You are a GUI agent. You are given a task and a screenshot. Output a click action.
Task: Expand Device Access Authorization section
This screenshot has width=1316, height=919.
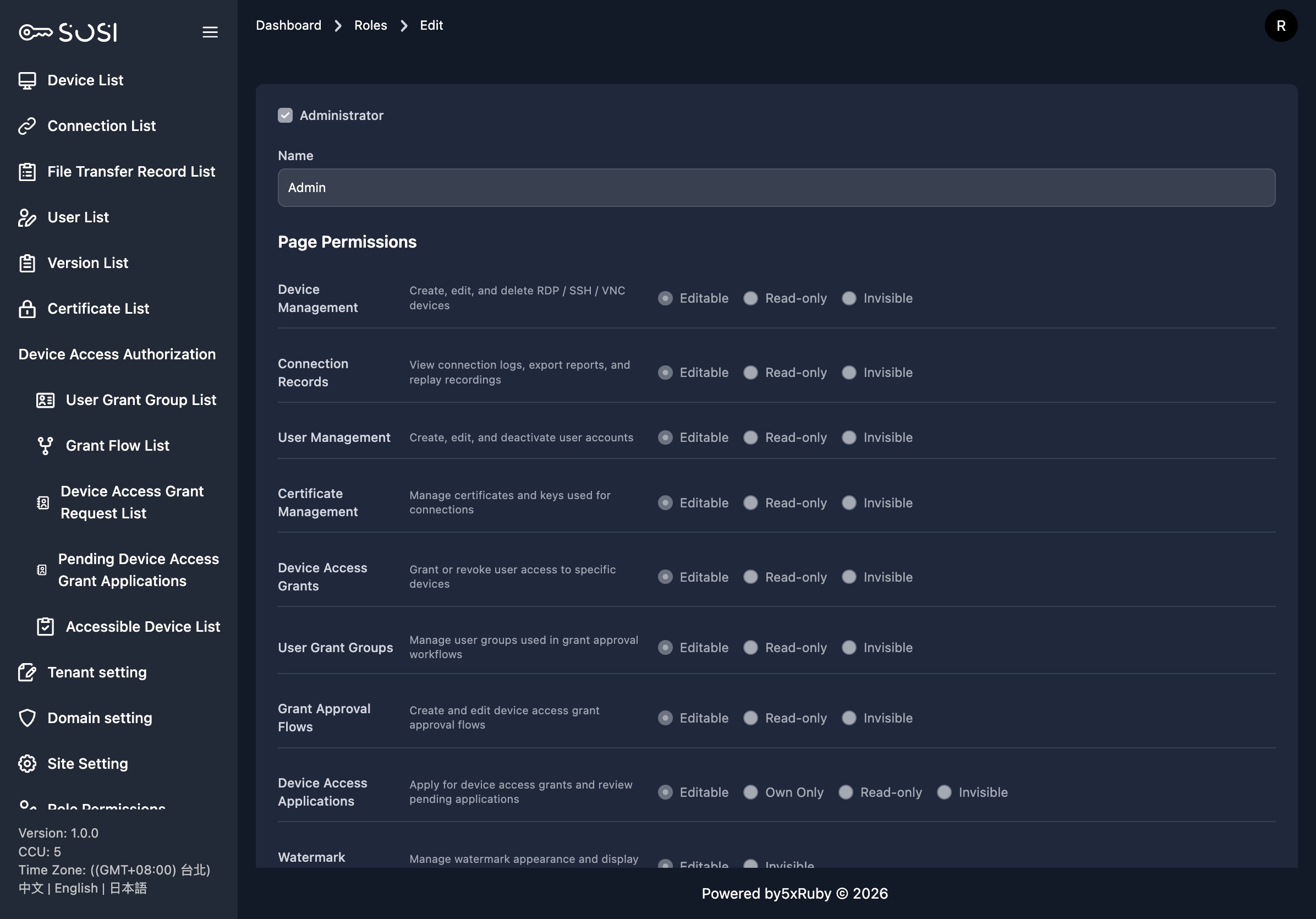[x=117, y=354]
